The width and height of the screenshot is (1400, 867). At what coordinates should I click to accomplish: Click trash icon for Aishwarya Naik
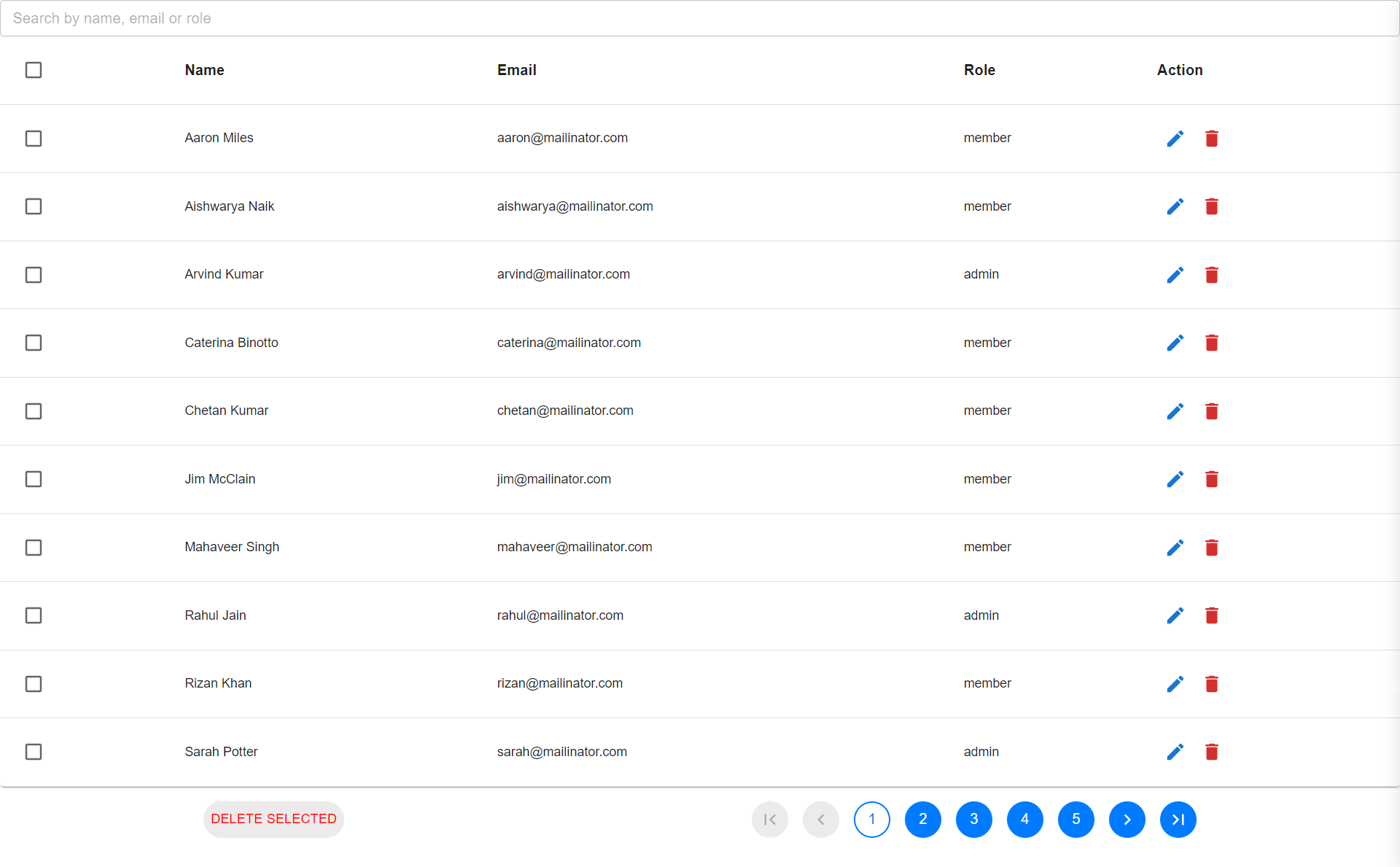click(1211, 206)
